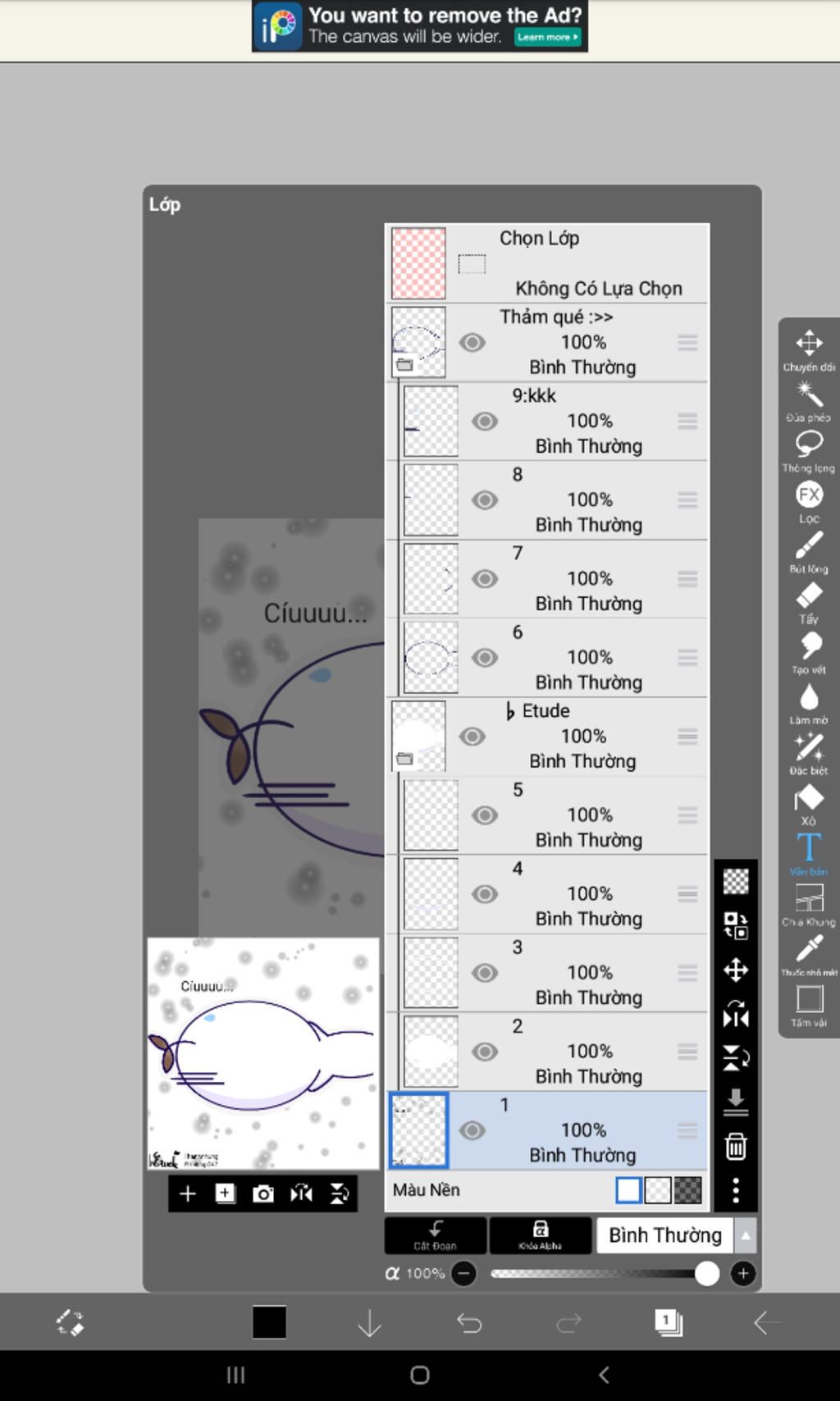Select the Bút lông brush tool

click(809, 551)
